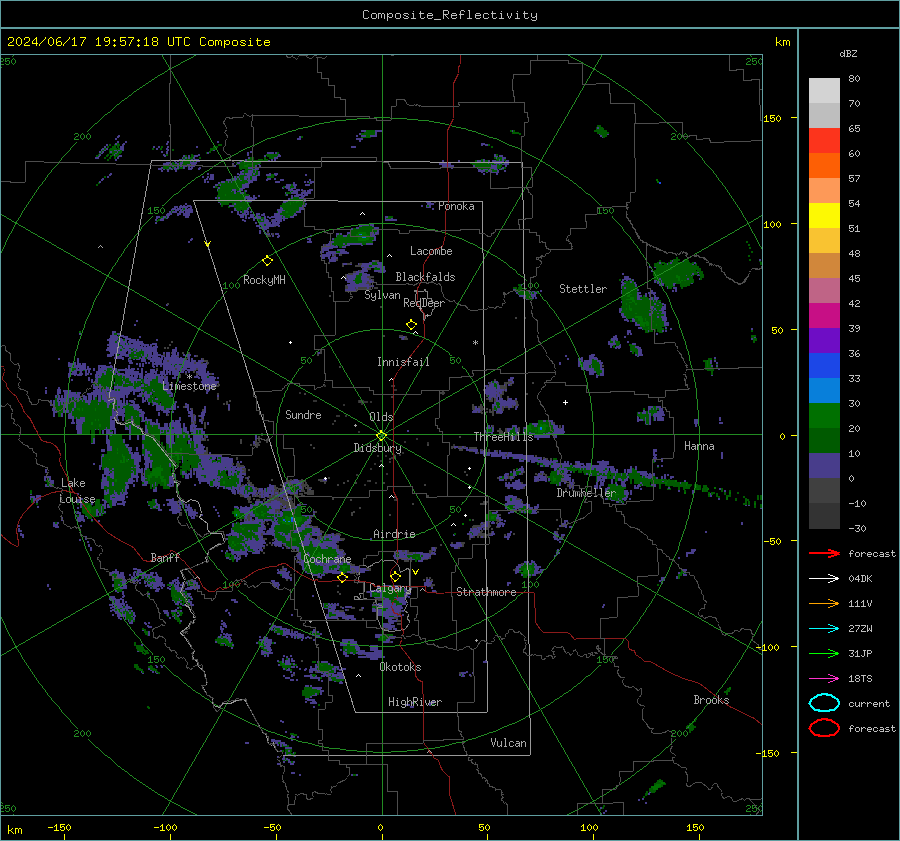The height and width of the screenshot is (841, 900).
Task: Click the Airdrie city label
Action: (394, 534)
